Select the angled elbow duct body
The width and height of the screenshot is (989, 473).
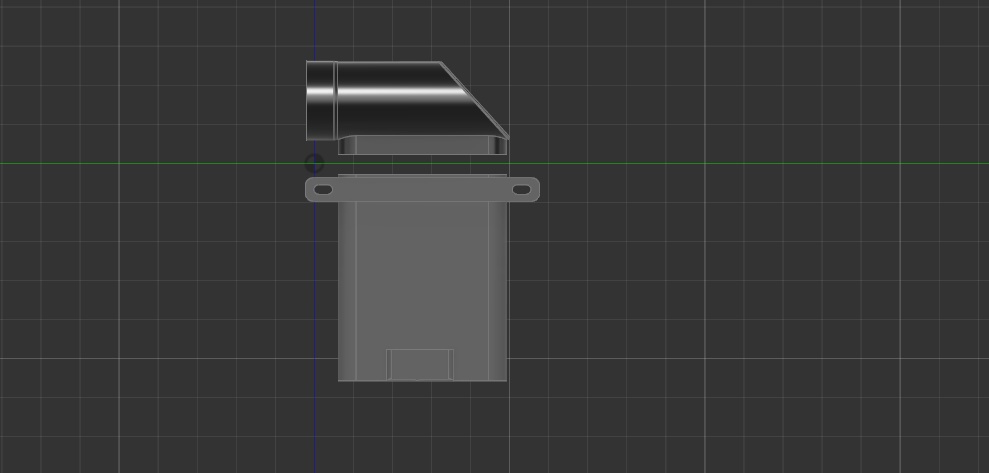[421, 99]
